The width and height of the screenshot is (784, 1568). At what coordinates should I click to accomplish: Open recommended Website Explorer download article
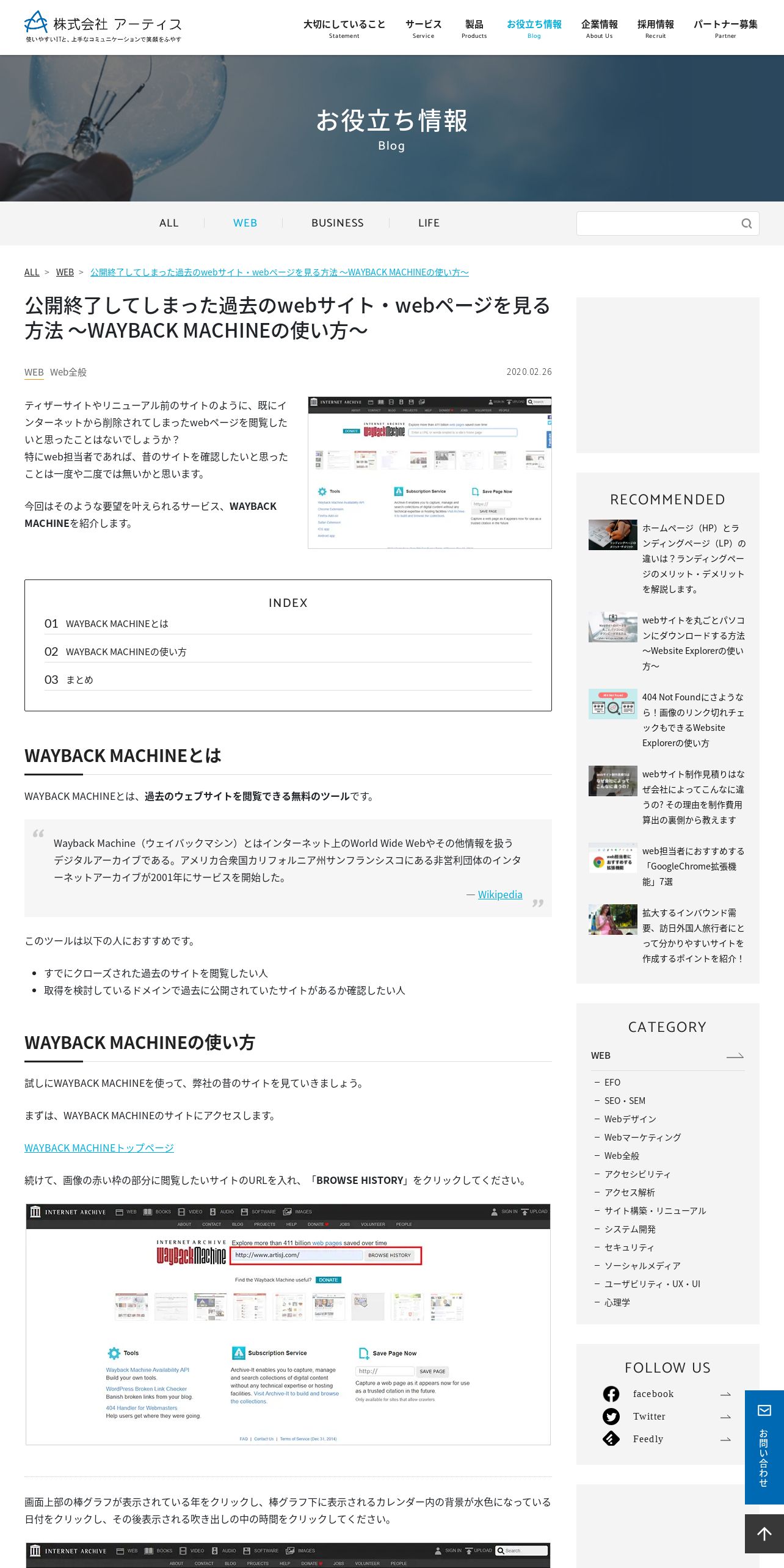coord(694,644)
